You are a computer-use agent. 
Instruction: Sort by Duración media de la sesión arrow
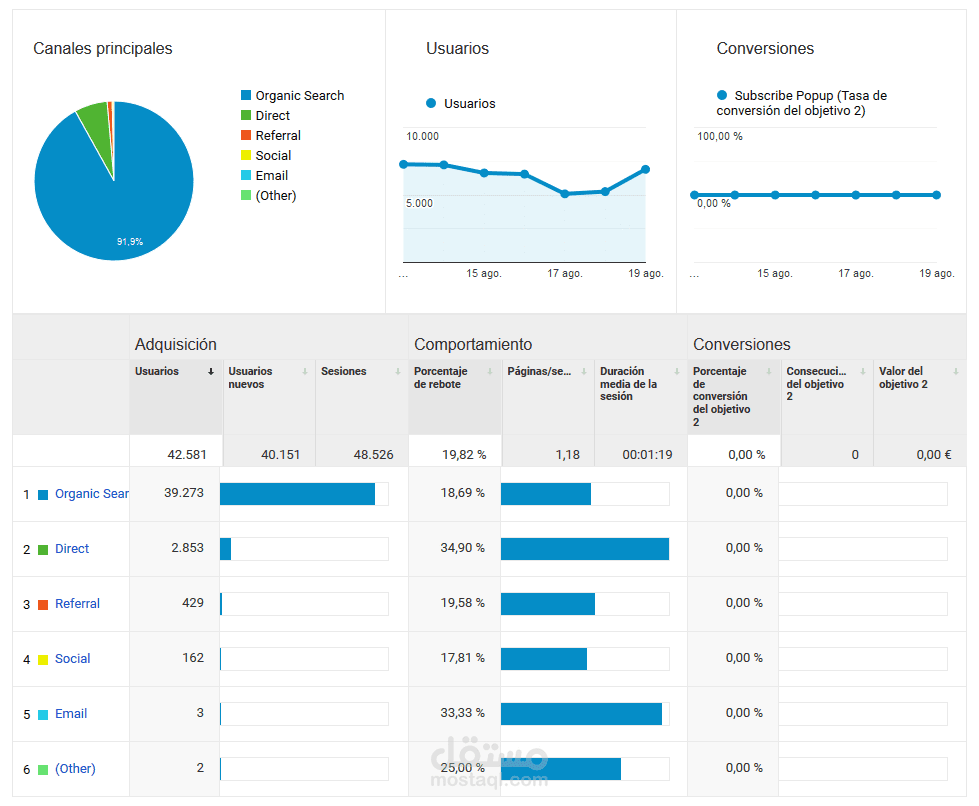(x=677, y=371)
